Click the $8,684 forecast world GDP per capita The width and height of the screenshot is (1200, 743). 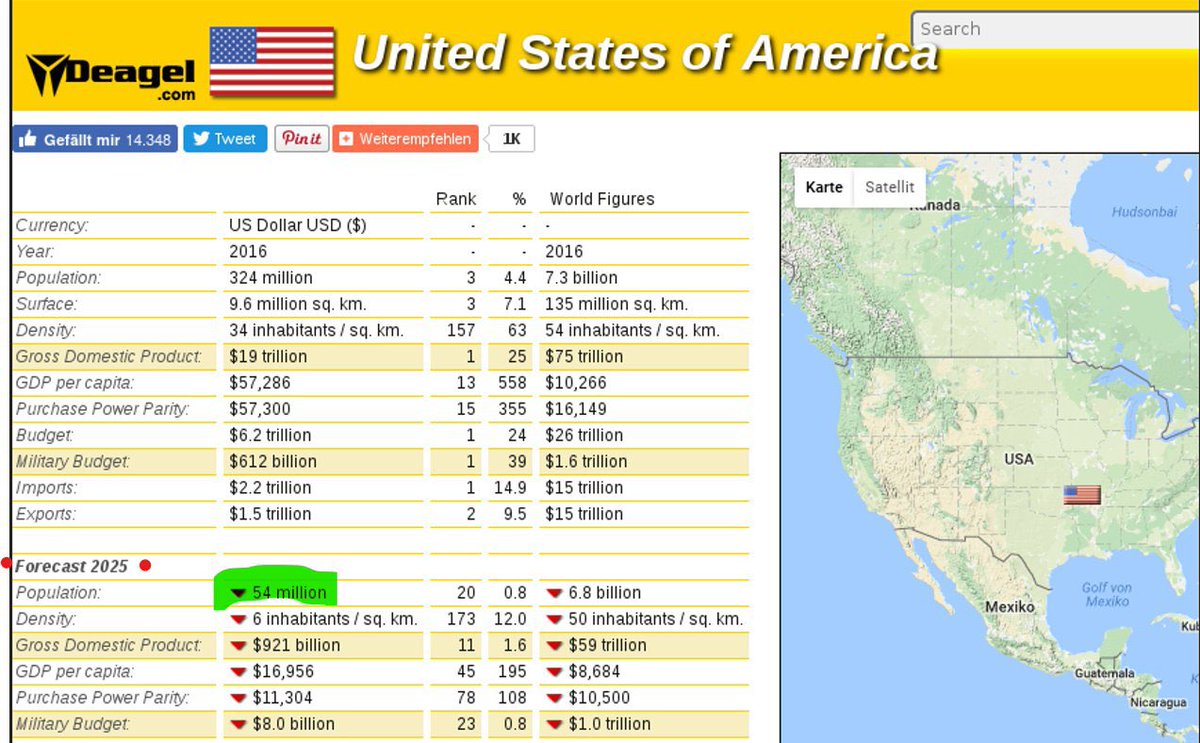594,671
